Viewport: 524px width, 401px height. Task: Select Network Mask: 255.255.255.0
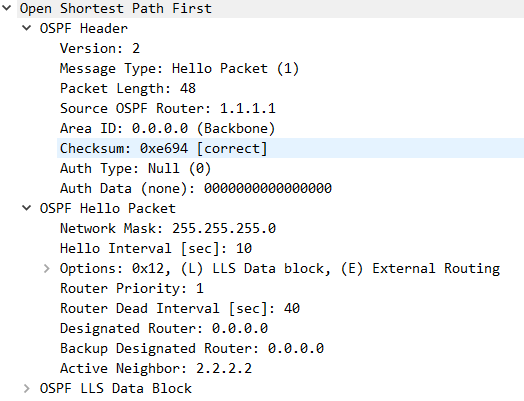pos(168,229)
